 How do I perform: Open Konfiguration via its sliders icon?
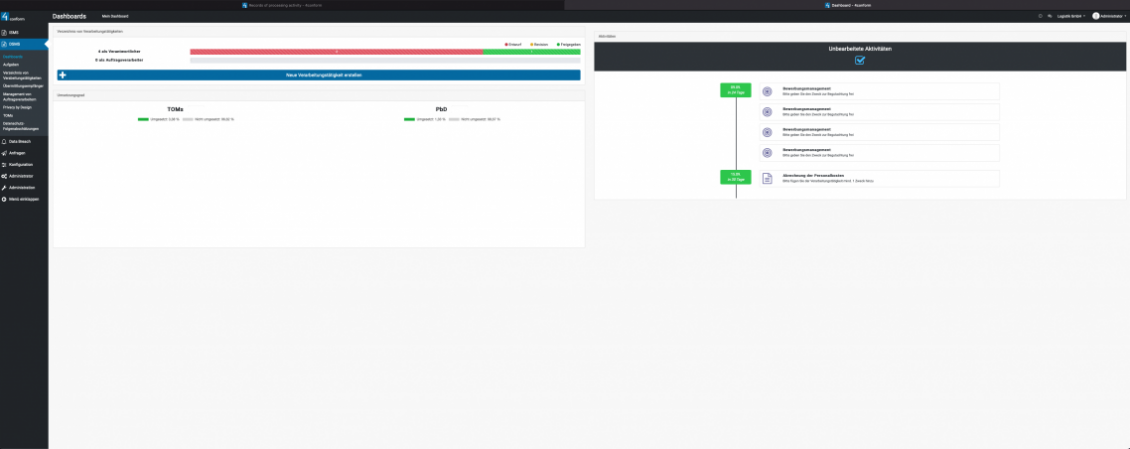[5, 164]
